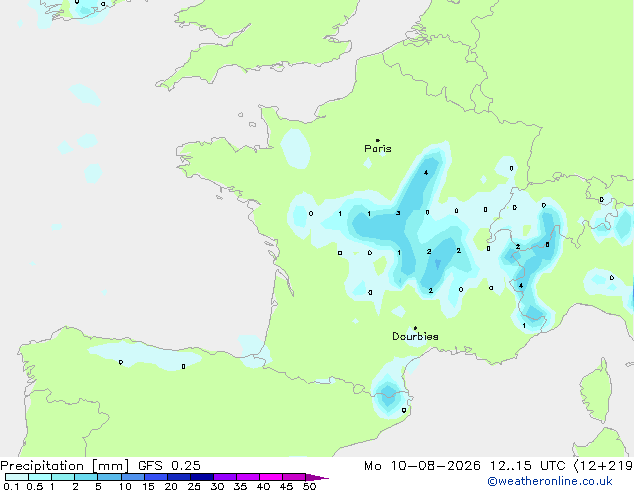Click the 45–50 mm legend swatch

(294, 477)
